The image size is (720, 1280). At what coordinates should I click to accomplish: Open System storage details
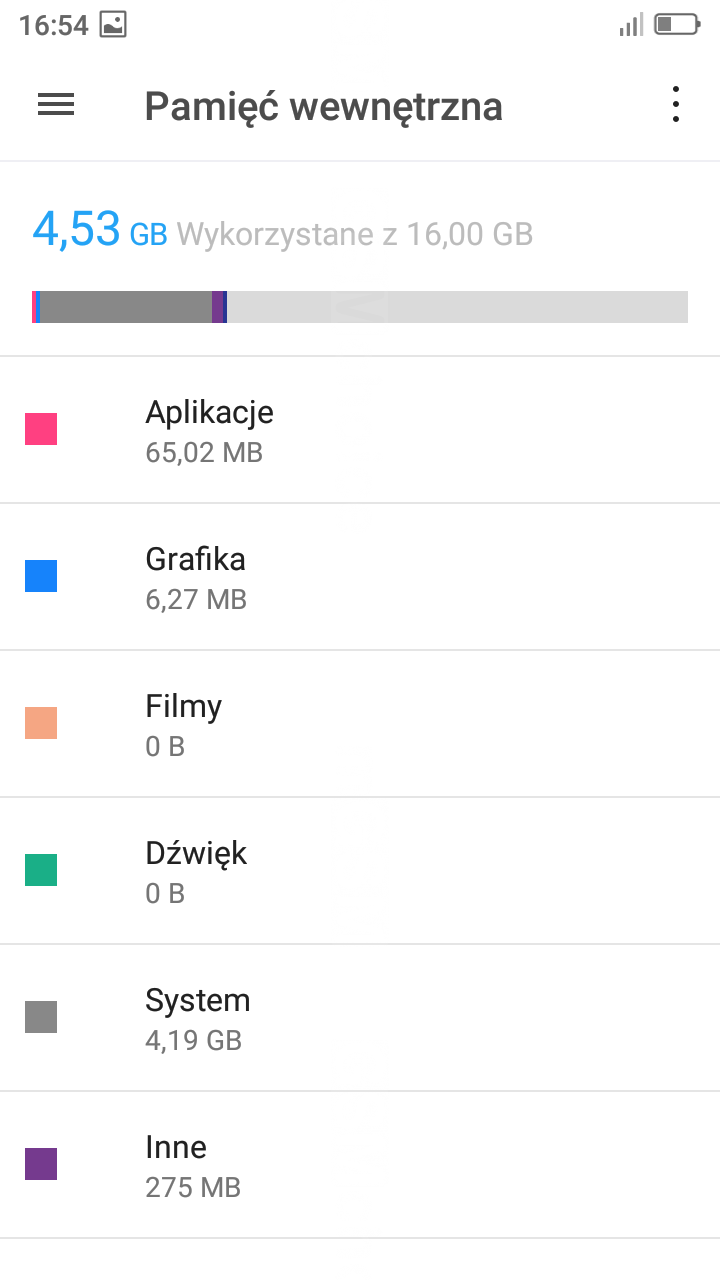tap(360, 1018)
